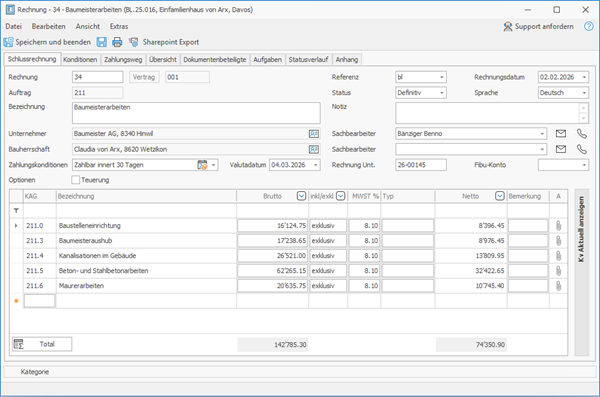The height and width of the screenshot is (397, 600).
Task: Expand the Brutto column dropdown button
Action: click(x=302, y=196)
